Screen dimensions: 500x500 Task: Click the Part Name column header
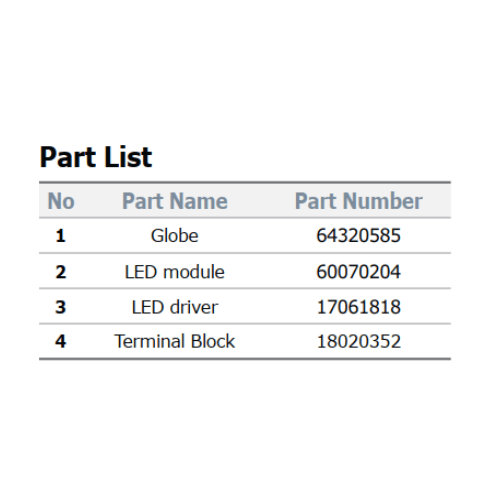pyautogui.click(x=175, y=201)
